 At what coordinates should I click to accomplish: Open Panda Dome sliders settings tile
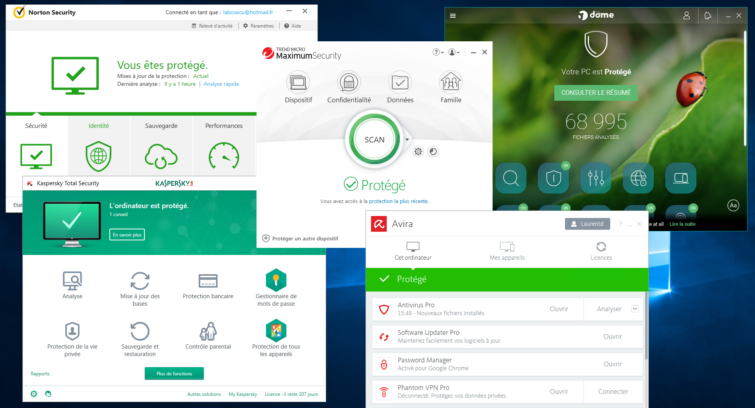tap(596, 178)
